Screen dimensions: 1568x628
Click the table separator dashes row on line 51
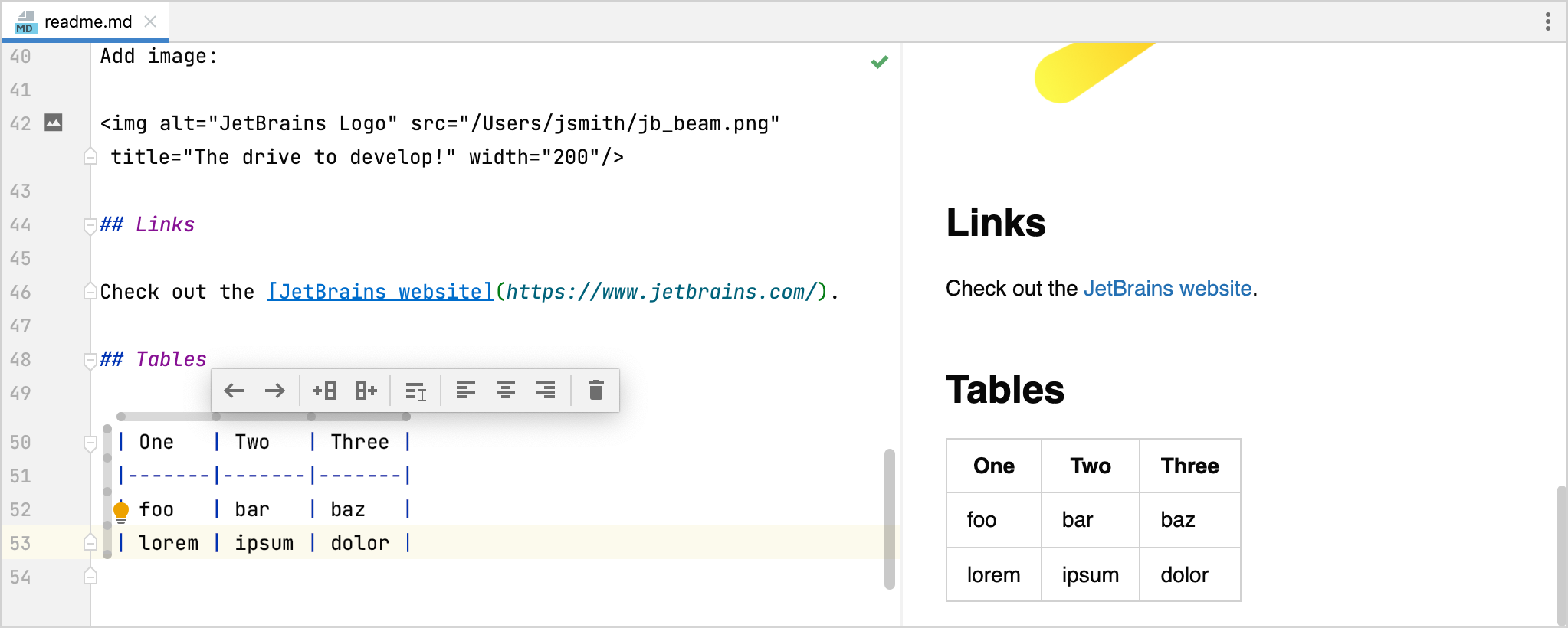(264, 476)
